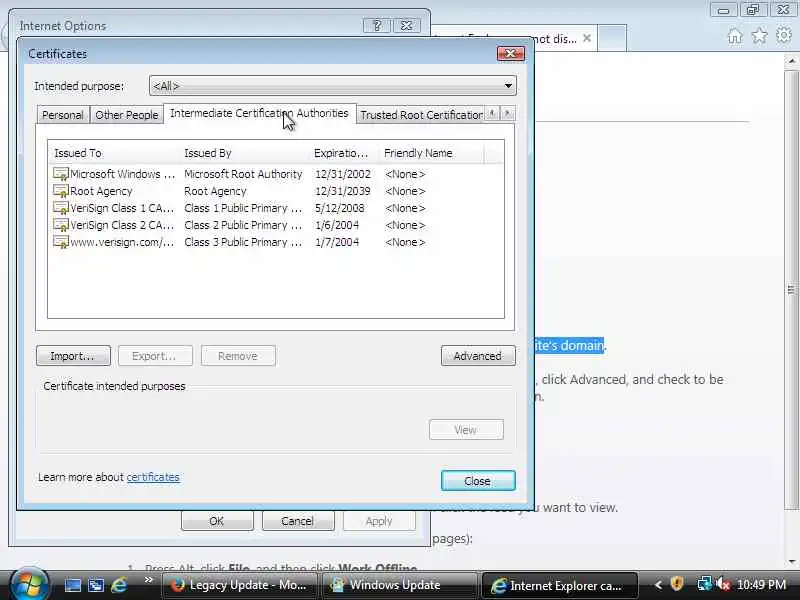The width and height of the screenshot is (800, 600).
Task: Close the browser tab with X icon
Action: click(587, 38)
